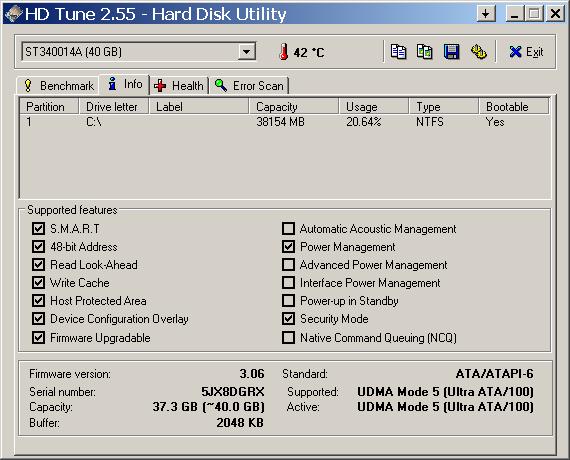Toggle the S.M.A.R.T checkbox
This screenshot has width=570, height=460.
pos(38,229)
